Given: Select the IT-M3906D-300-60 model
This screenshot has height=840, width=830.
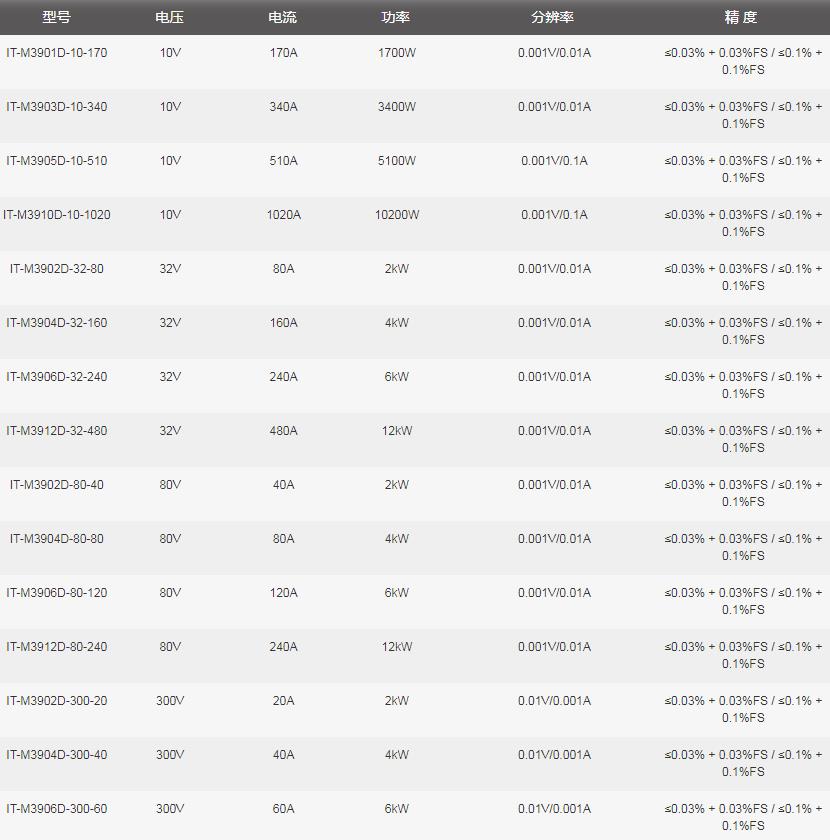Looking at the screenshot, I should click(x=56, y=809).
